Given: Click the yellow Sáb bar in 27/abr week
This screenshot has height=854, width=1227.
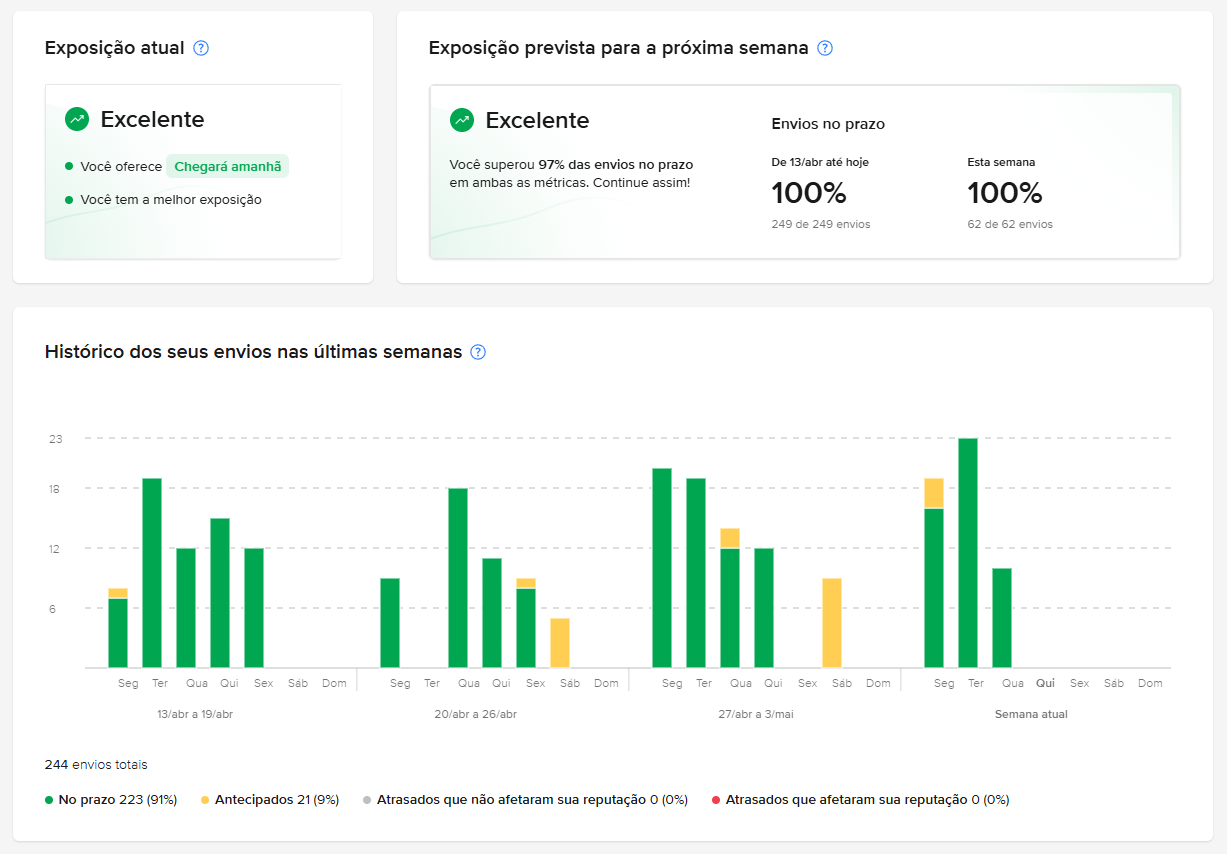Looking at the screenshot, I should click(x=832, y=623).
